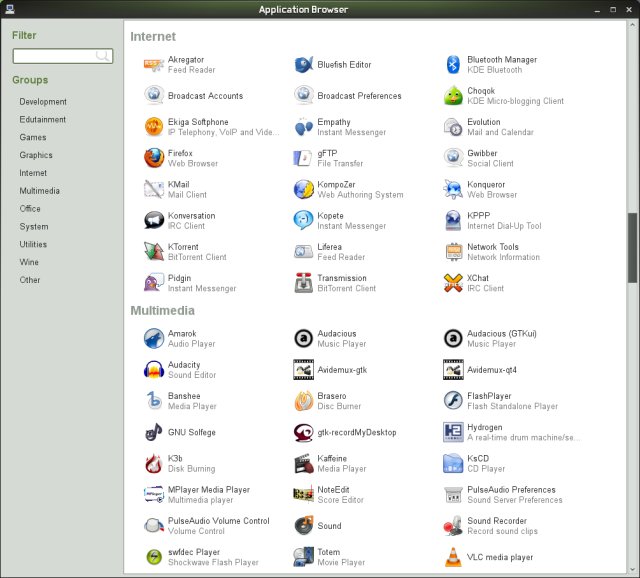640x578 pixels.
Task: Select the Other group
Action: pos(30,280)
